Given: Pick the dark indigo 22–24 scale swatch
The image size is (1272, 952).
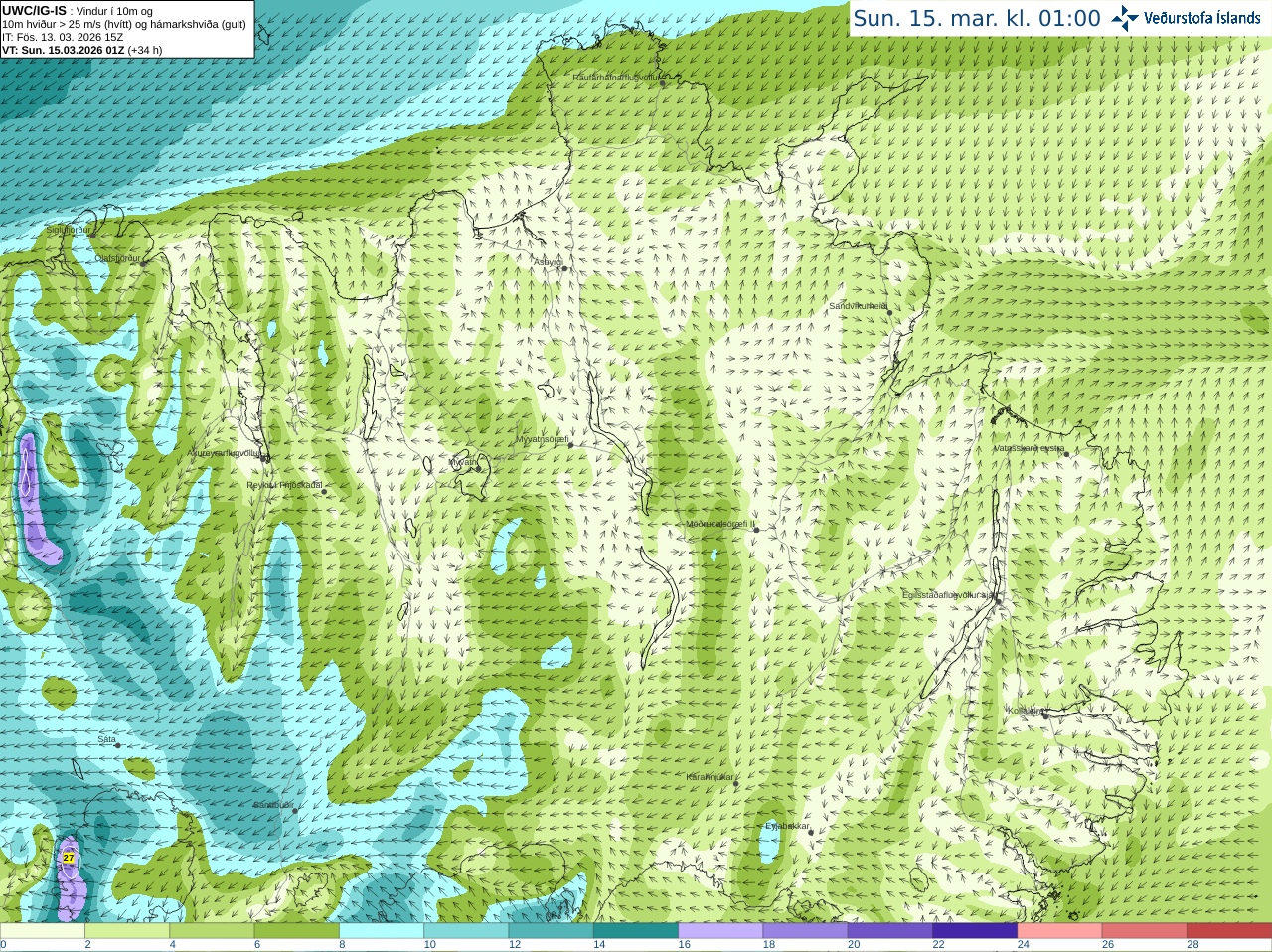Looking at the screenshot, I should click(x=975, y=931).
